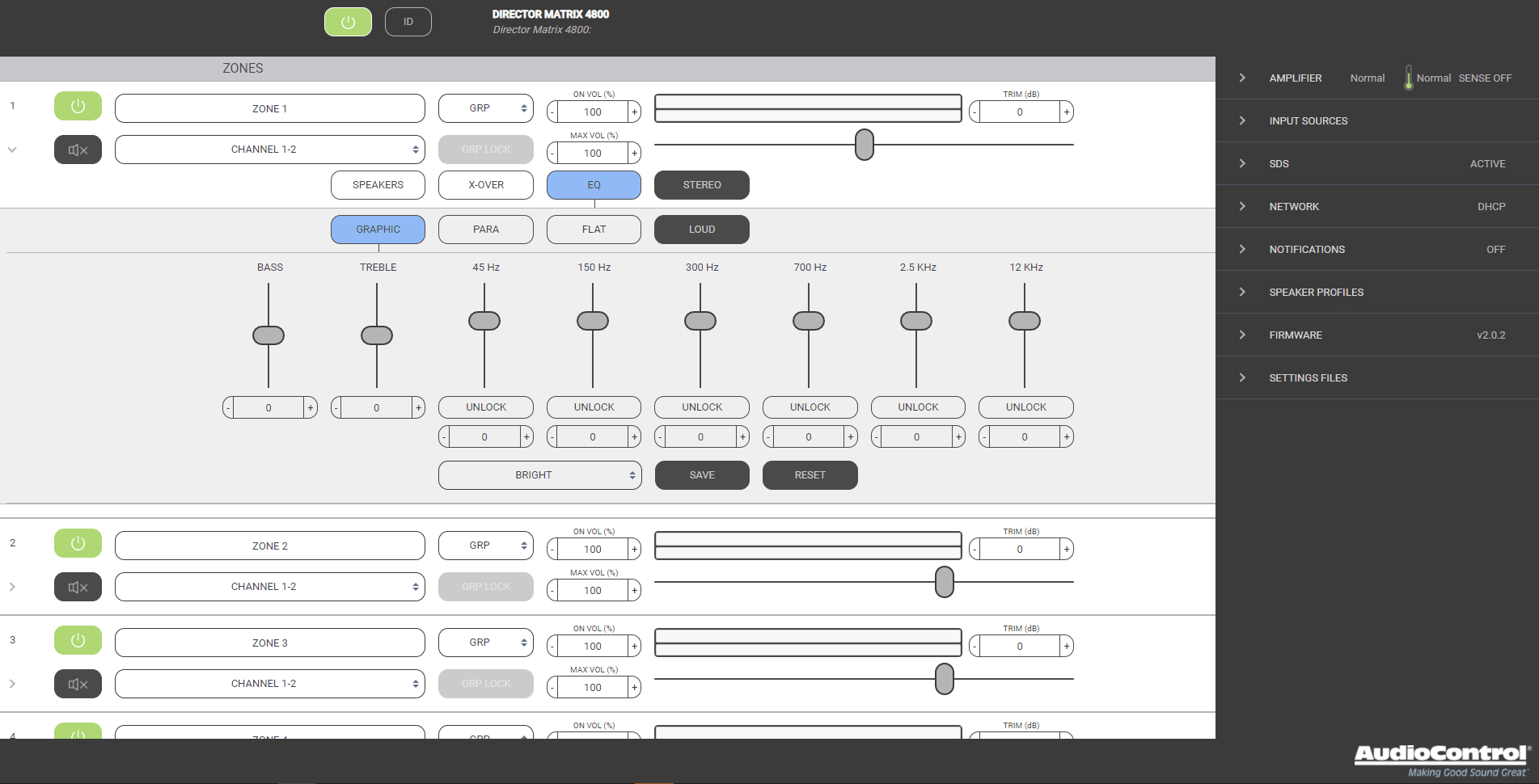
Task: Mute Zone 3 speaker icon
Action: point(78,684)
